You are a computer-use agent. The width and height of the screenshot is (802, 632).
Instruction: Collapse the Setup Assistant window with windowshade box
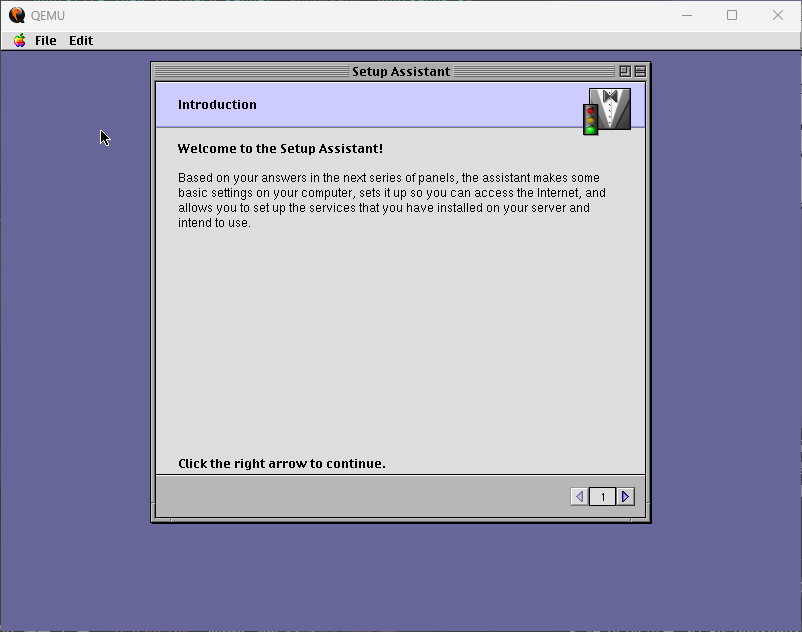(640, 71)
